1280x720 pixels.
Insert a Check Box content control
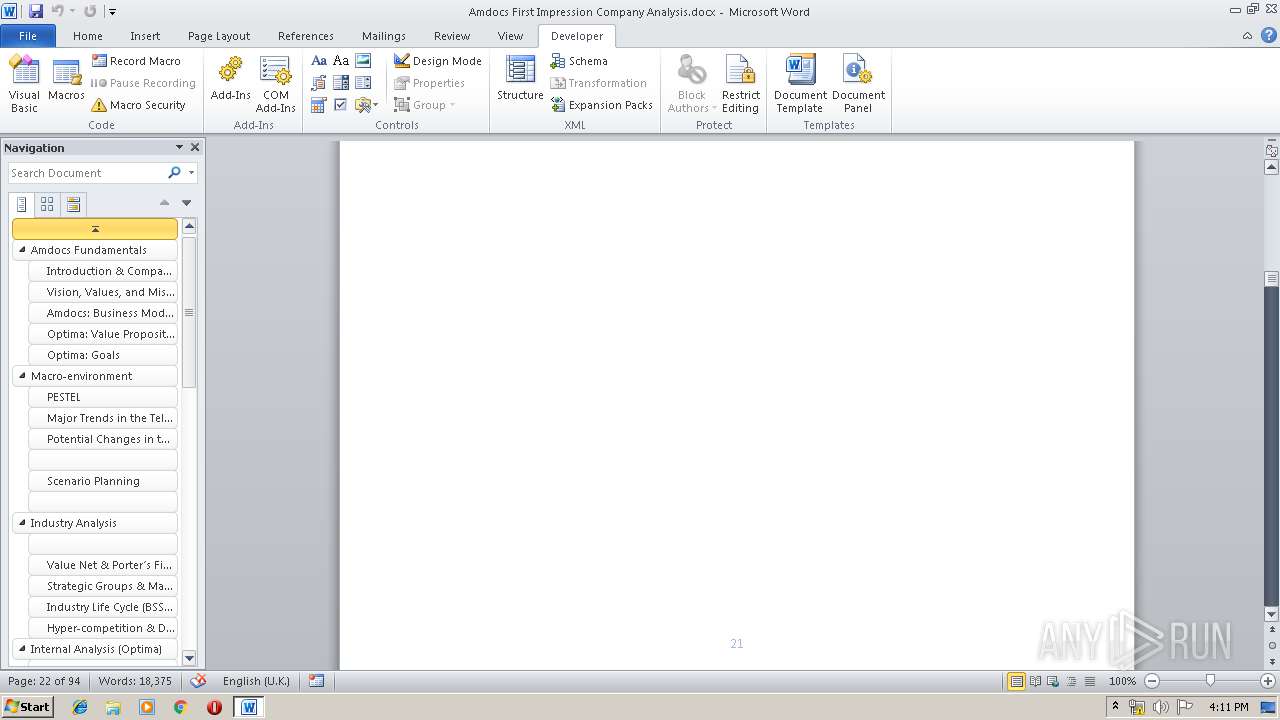(x=341, y=105)
